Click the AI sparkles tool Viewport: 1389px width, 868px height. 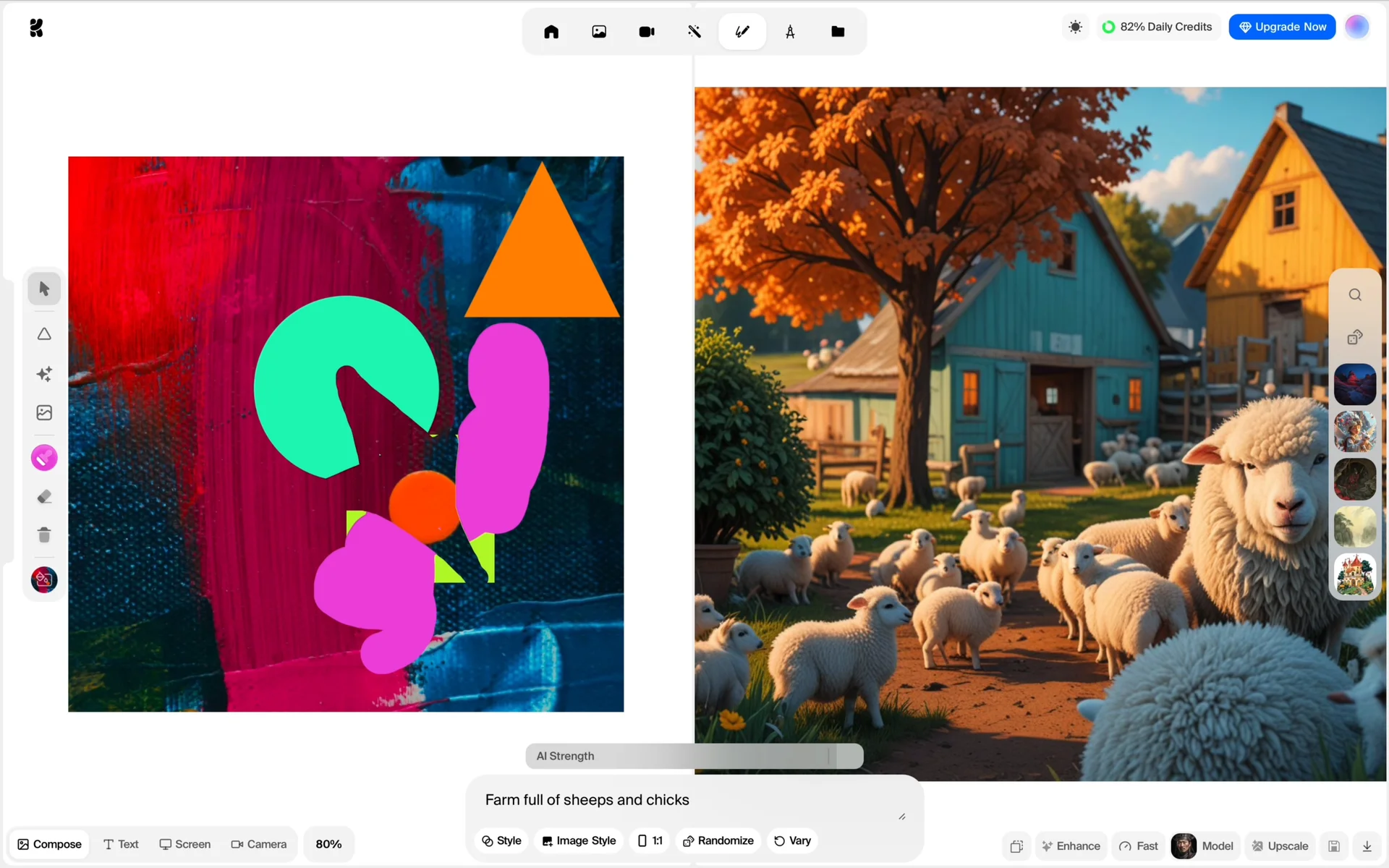click(44, 374)
